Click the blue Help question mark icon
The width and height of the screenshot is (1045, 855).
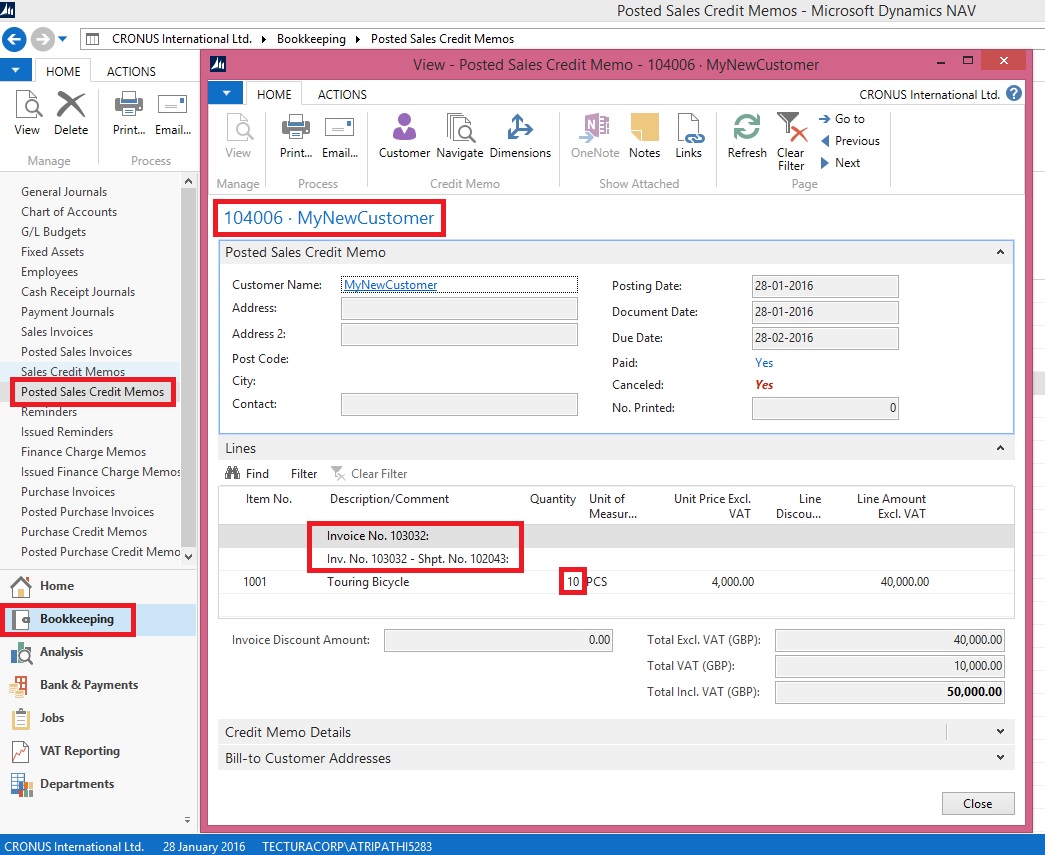1014,94
